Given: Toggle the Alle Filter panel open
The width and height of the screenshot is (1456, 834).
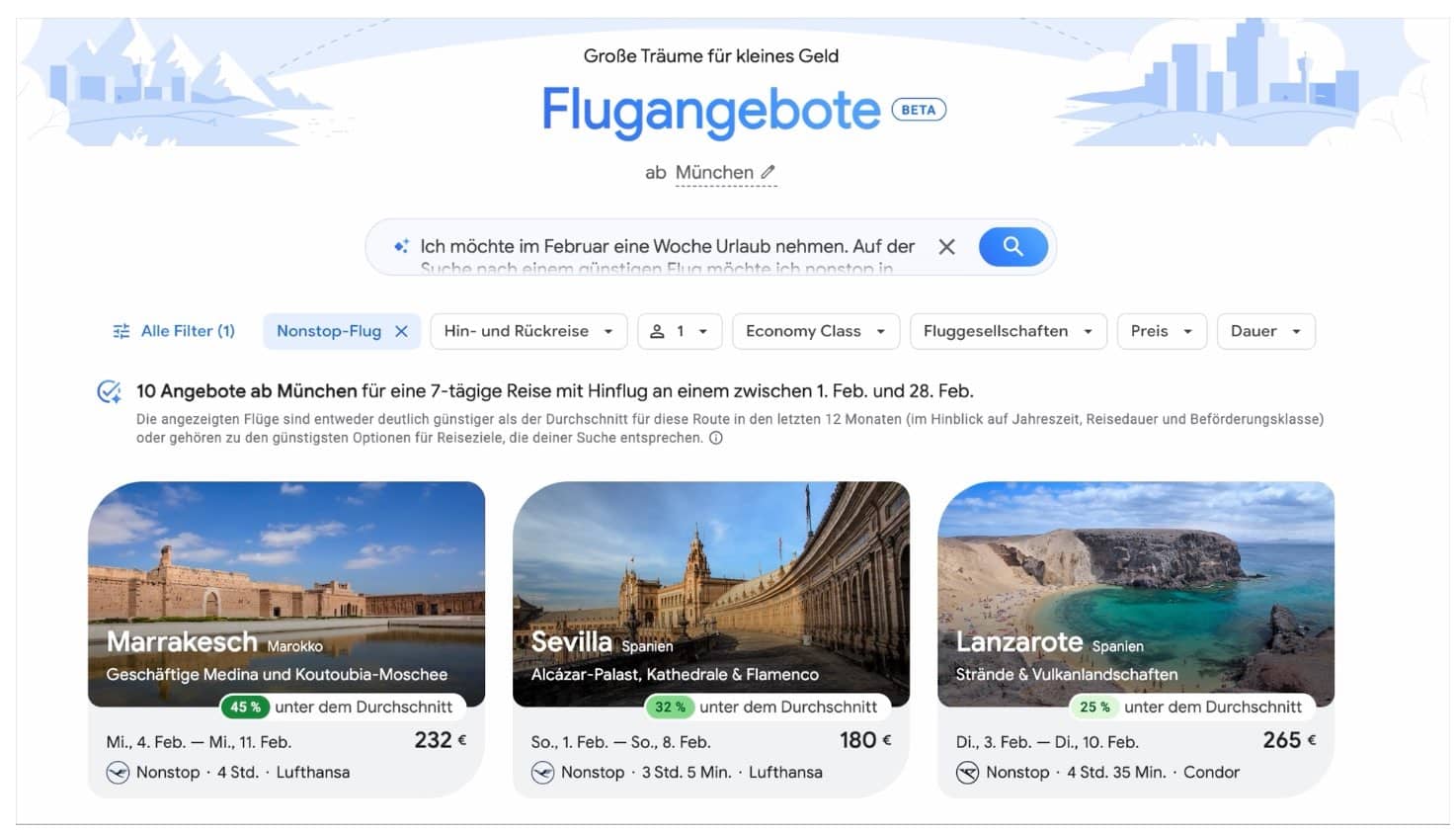Looking at the screenshot, I should [x=174, y=331].
